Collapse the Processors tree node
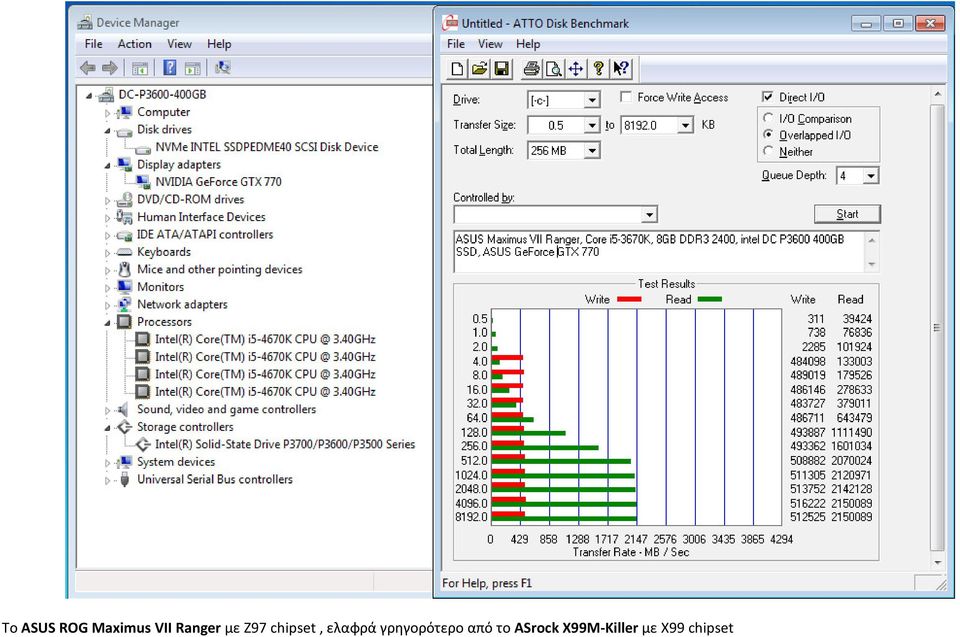Image resolution: width=960 pixels, height=637 pixels. click(x=107, y=322)
